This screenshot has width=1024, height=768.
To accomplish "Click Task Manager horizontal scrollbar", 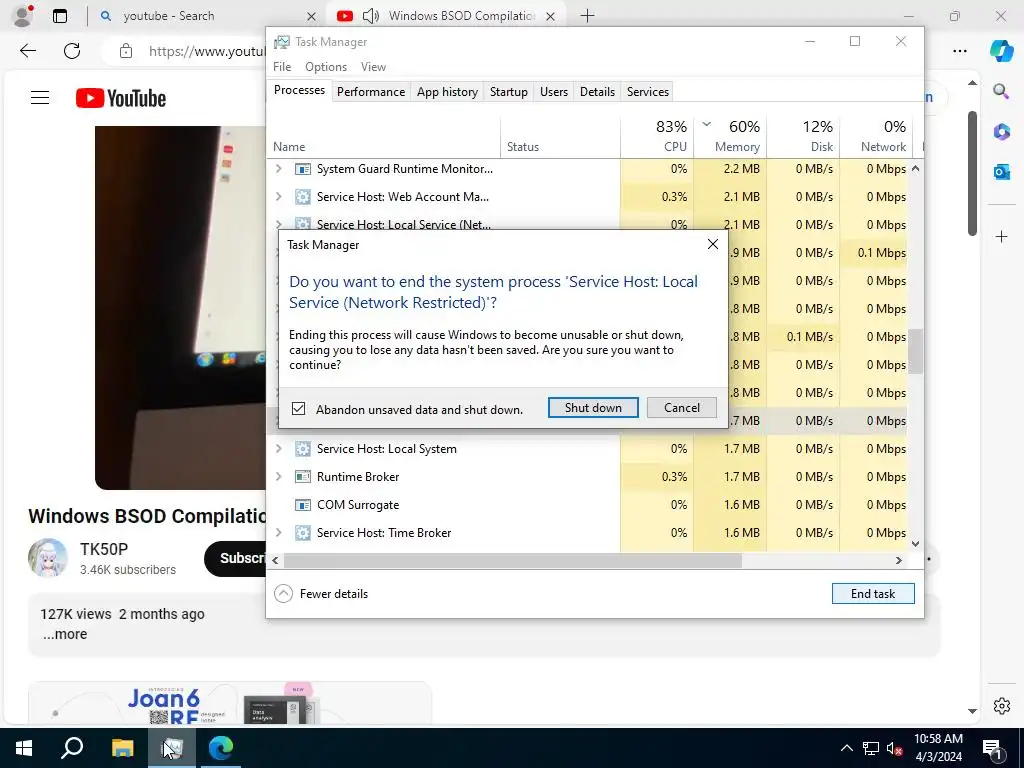I will coord(513,560).
